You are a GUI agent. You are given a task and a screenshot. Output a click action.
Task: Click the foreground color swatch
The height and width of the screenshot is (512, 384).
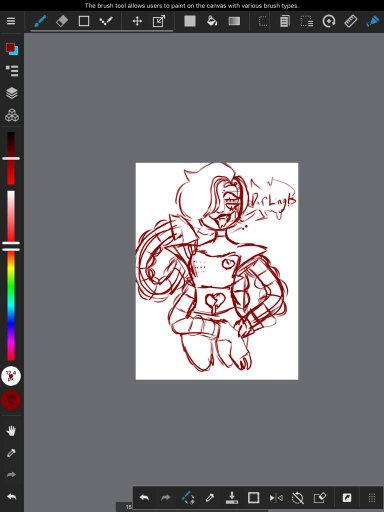coord(10,47)
